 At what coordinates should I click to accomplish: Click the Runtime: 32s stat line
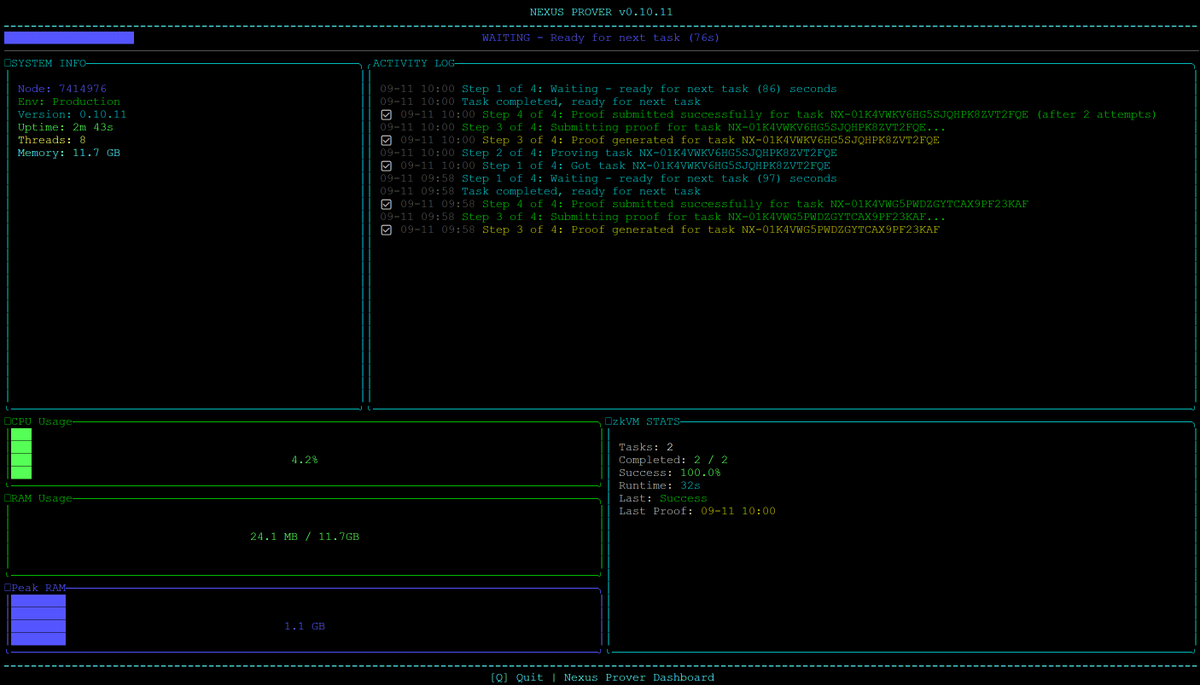pos(659,486)
